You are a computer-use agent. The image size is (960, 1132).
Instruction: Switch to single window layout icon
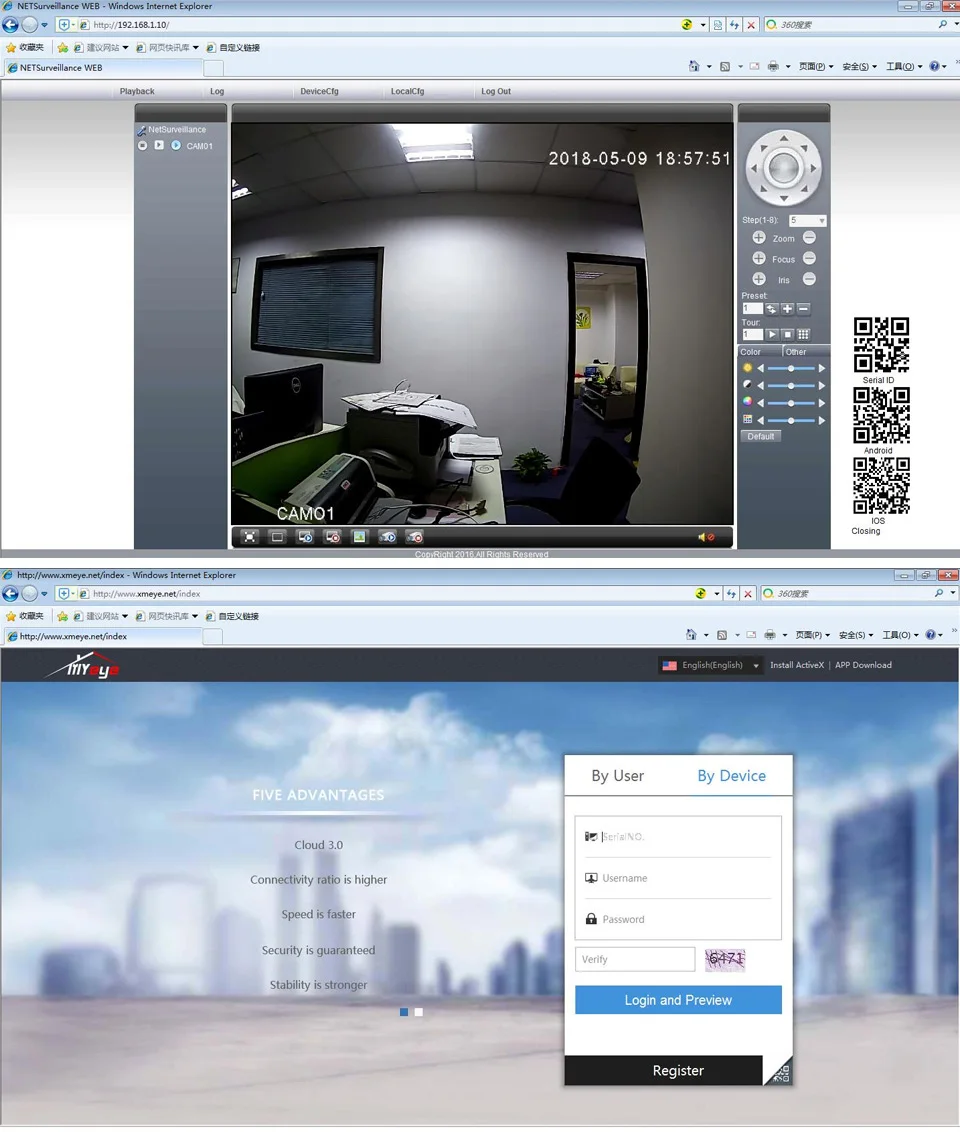tap(277, 537)
